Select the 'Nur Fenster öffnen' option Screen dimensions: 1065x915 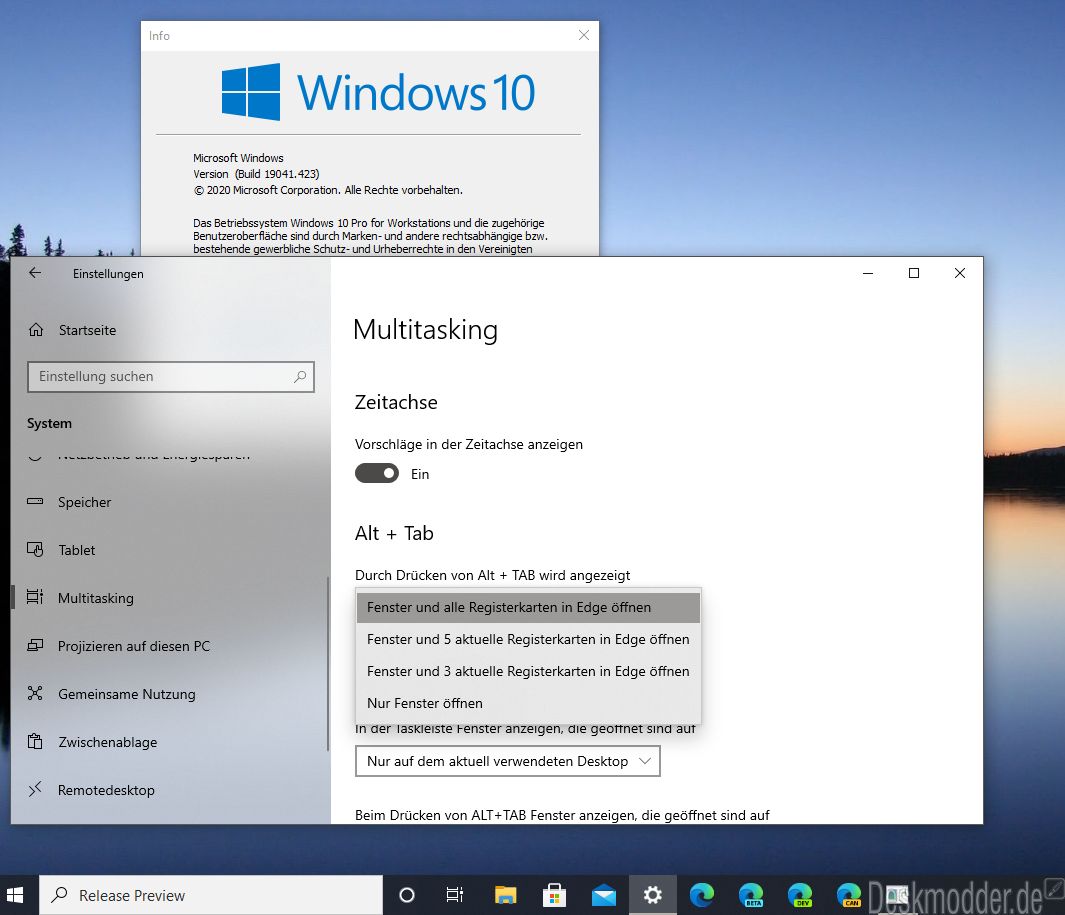(x=528, y=703)
